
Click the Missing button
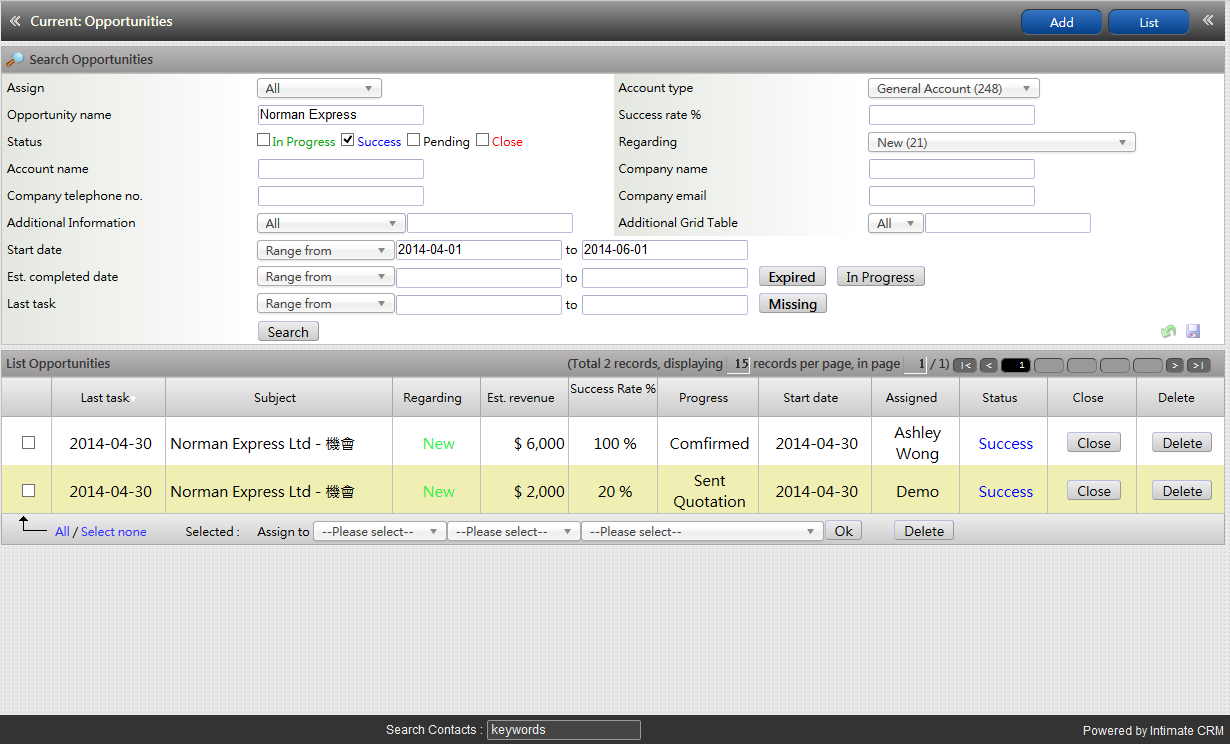(793, 304)
